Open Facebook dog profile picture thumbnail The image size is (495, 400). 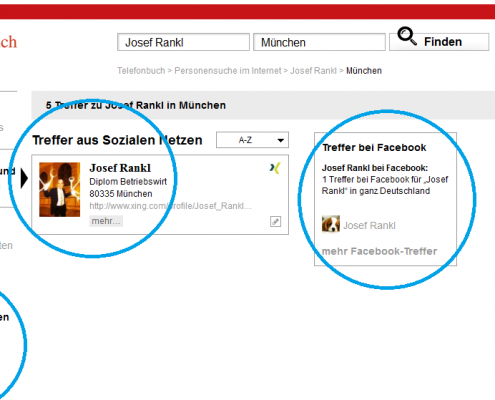(x=331, y=224)
